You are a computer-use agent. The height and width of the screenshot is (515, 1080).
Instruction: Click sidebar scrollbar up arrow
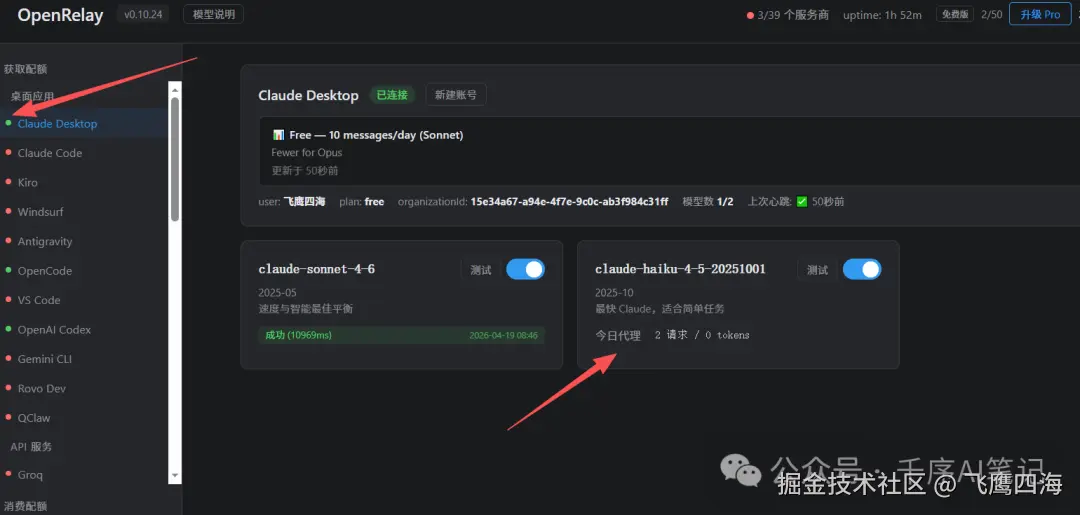175,89
